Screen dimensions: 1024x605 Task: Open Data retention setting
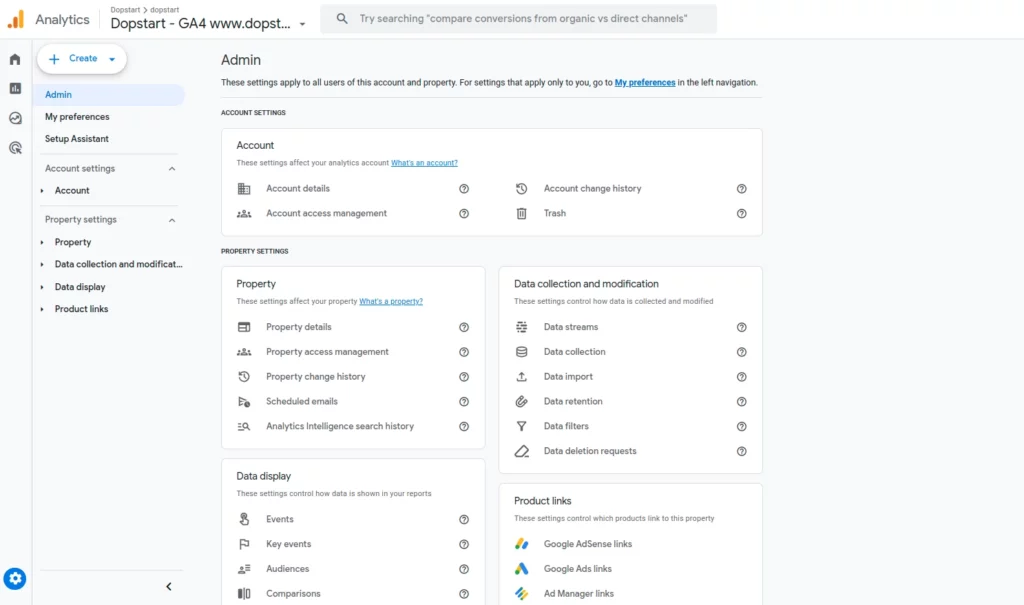(573, 401)
